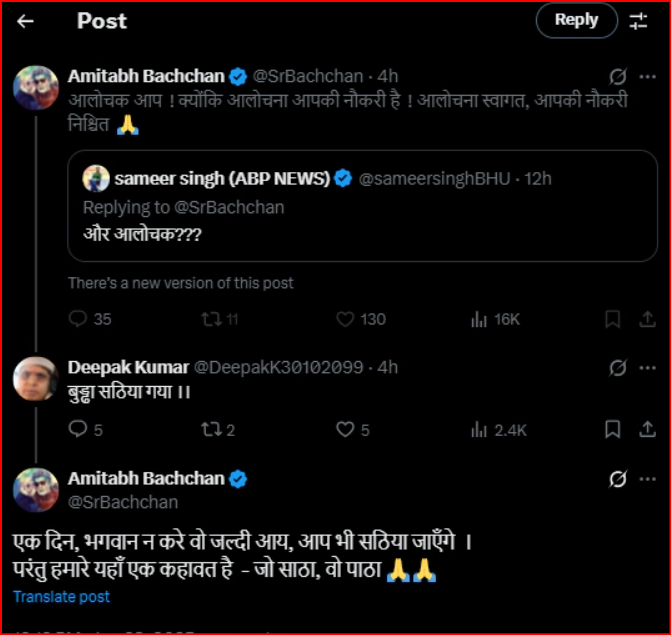Viewport: 671px width, 635px height.
Task: Reply to Amitabh Bachchan's first post
Action: (78, 319)
